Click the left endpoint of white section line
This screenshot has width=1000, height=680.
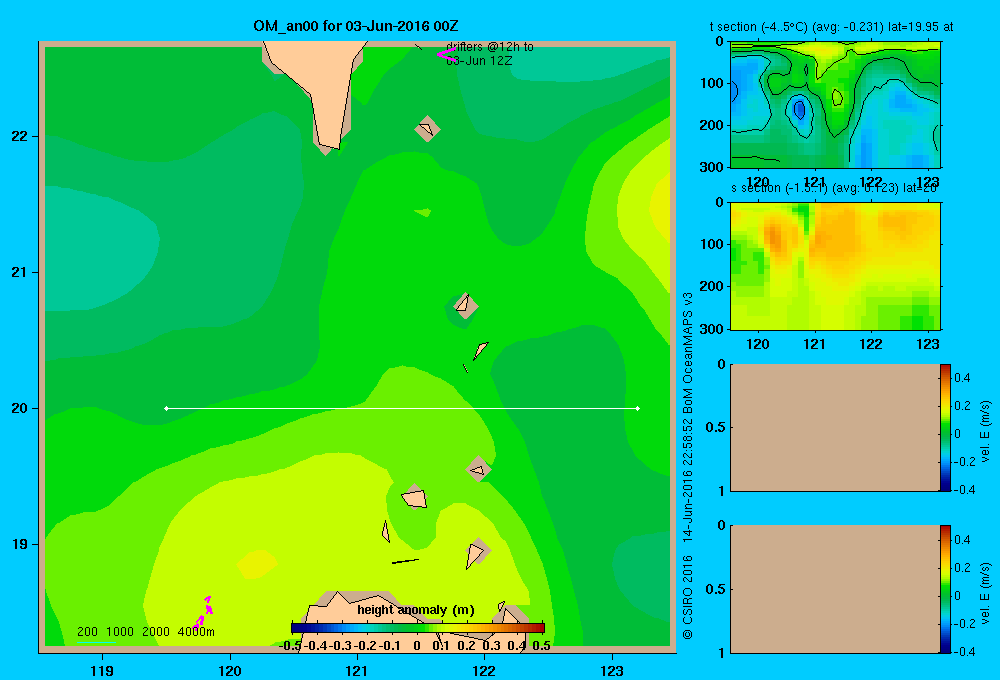[166, 408]
